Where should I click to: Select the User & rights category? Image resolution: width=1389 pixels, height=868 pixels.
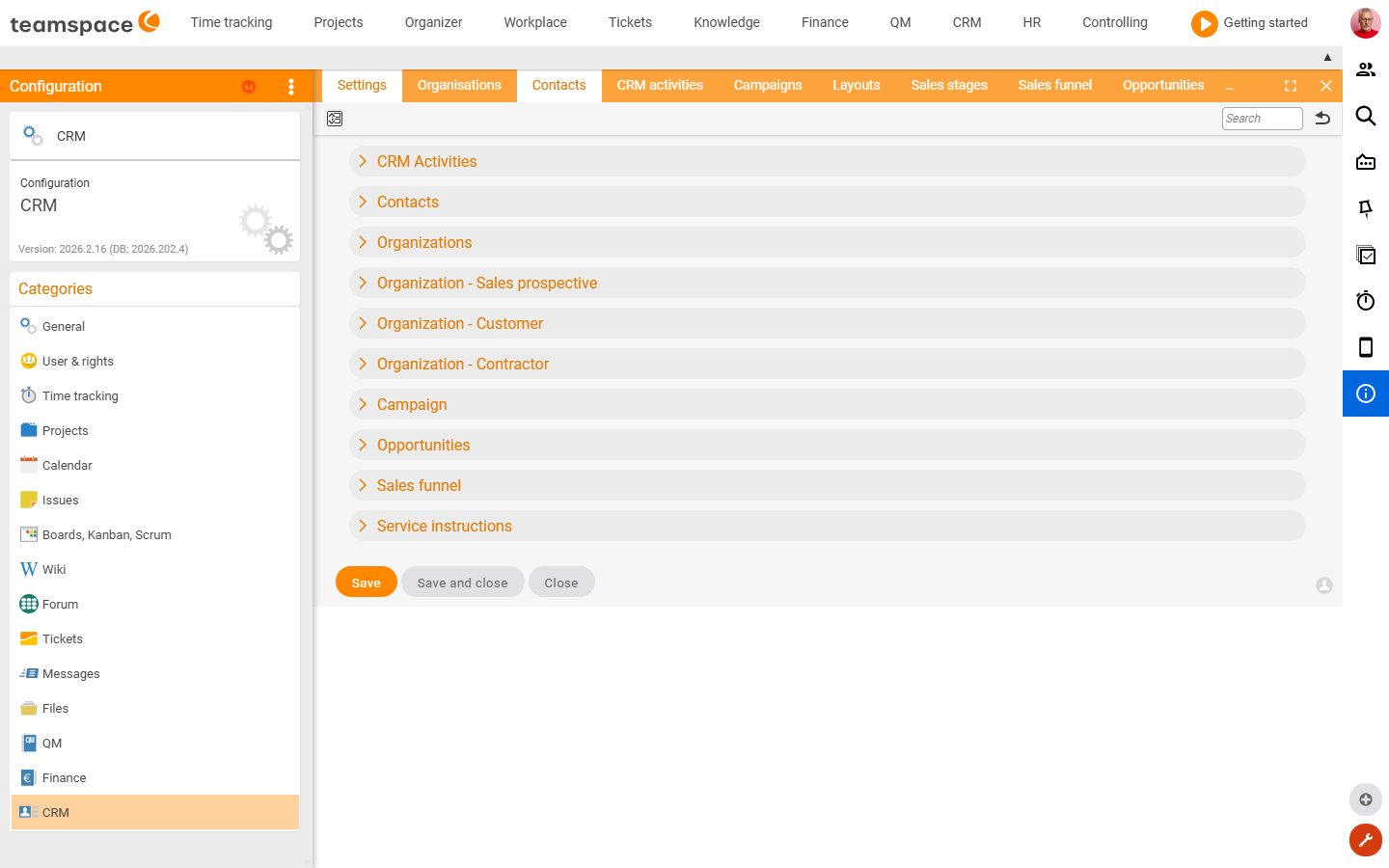click(x=155, y=361)
